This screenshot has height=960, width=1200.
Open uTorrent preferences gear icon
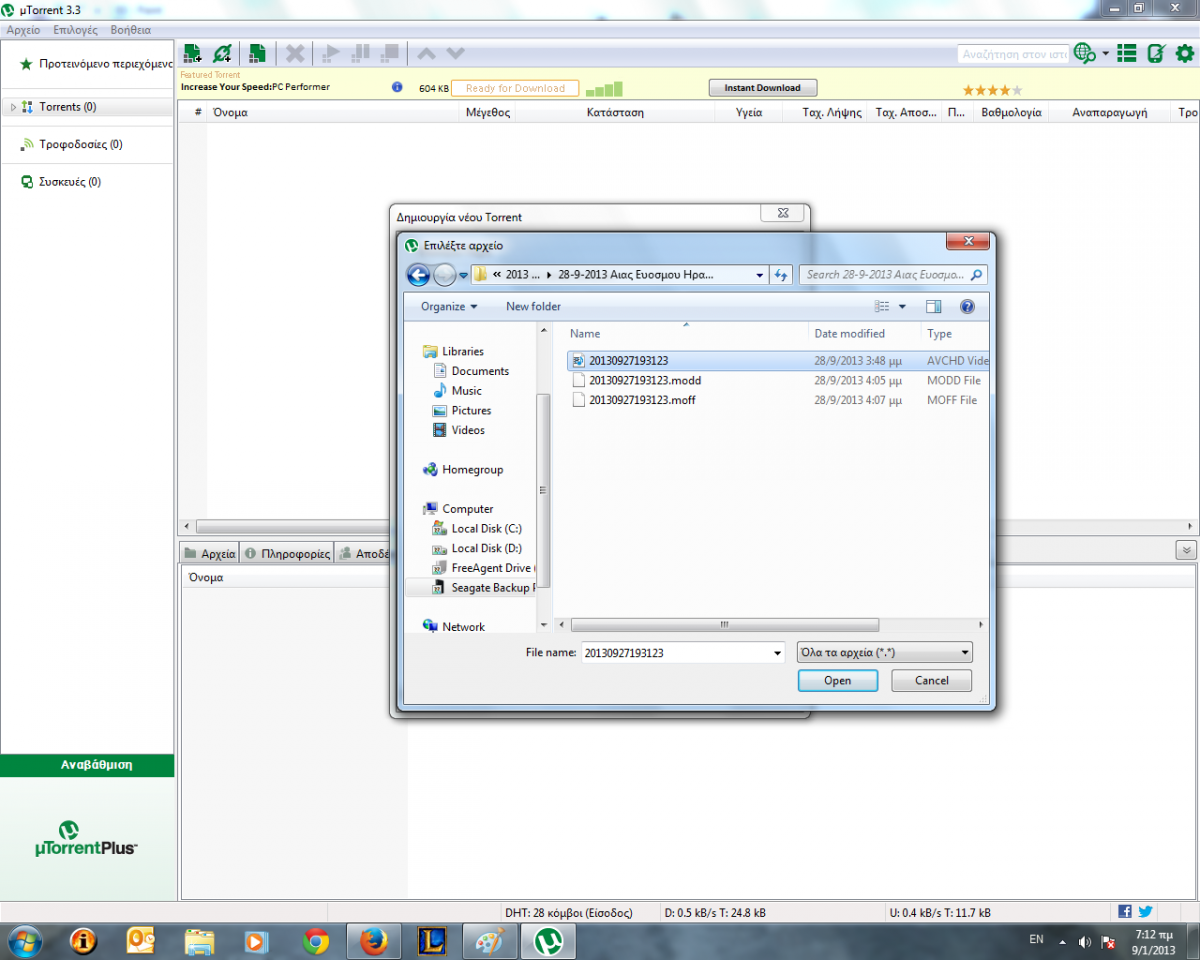(1185, 53)
